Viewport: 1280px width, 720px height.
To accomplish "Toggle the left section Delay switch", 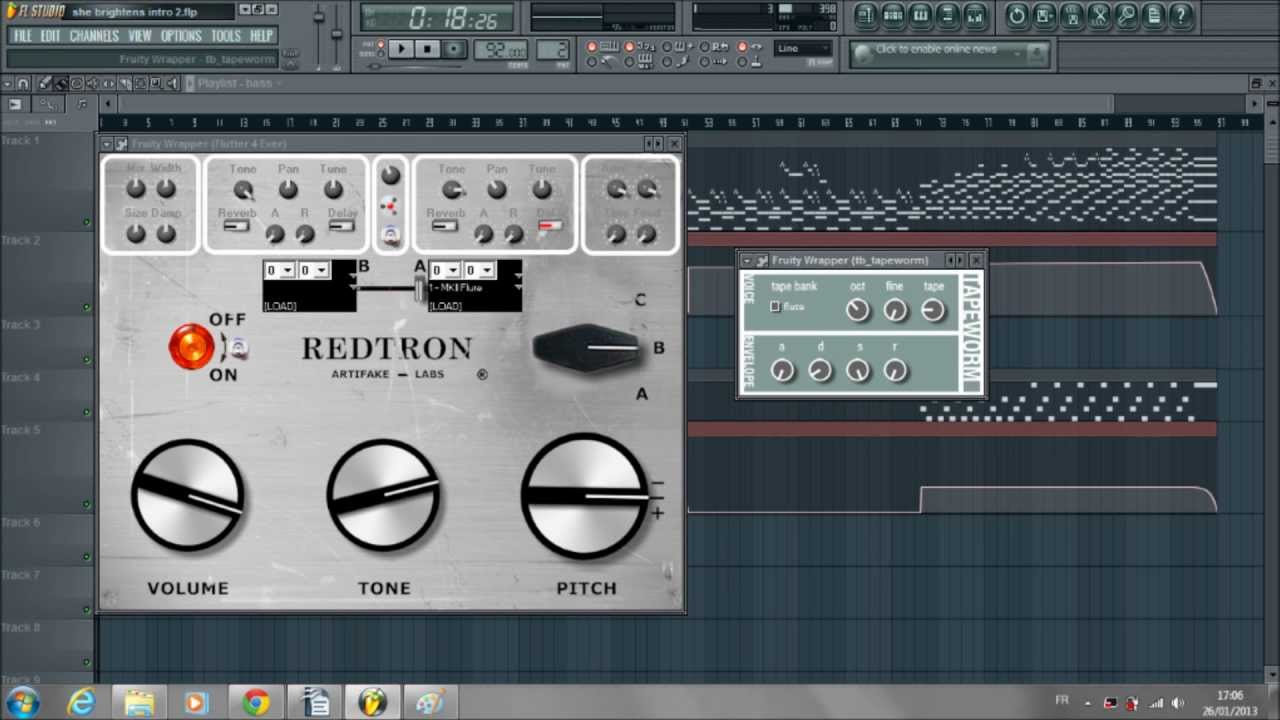I will pyautogui.click(x=341, y=226).
